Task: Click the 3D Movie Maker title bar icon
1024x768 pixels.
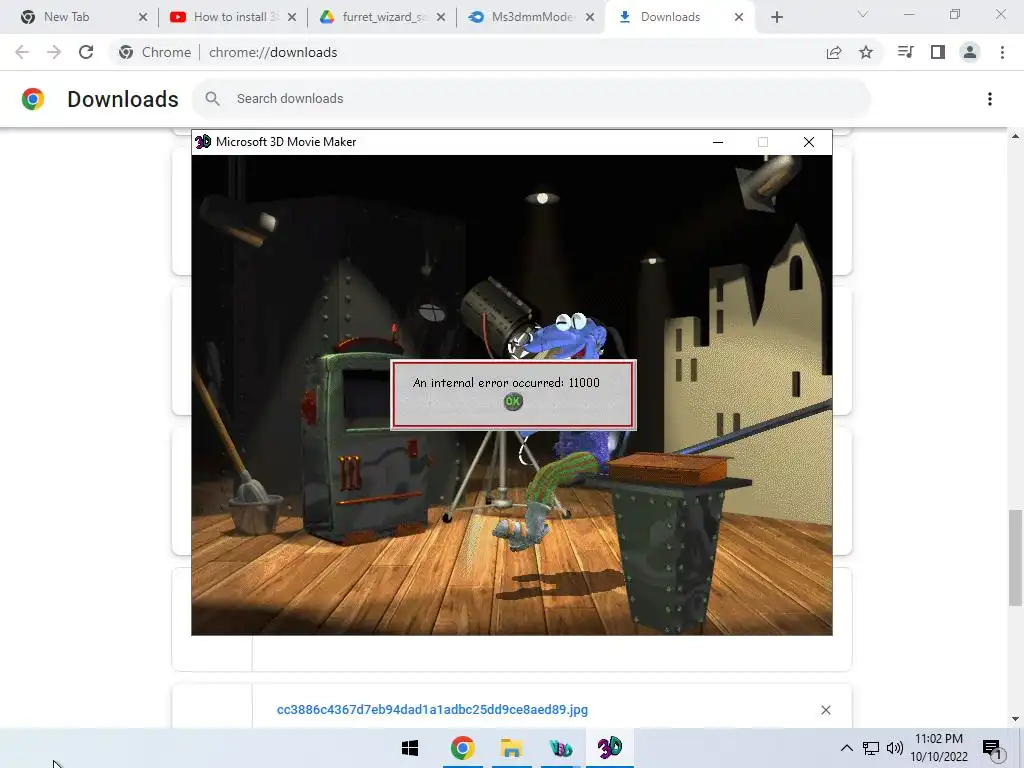Action: tap(203, 142)
